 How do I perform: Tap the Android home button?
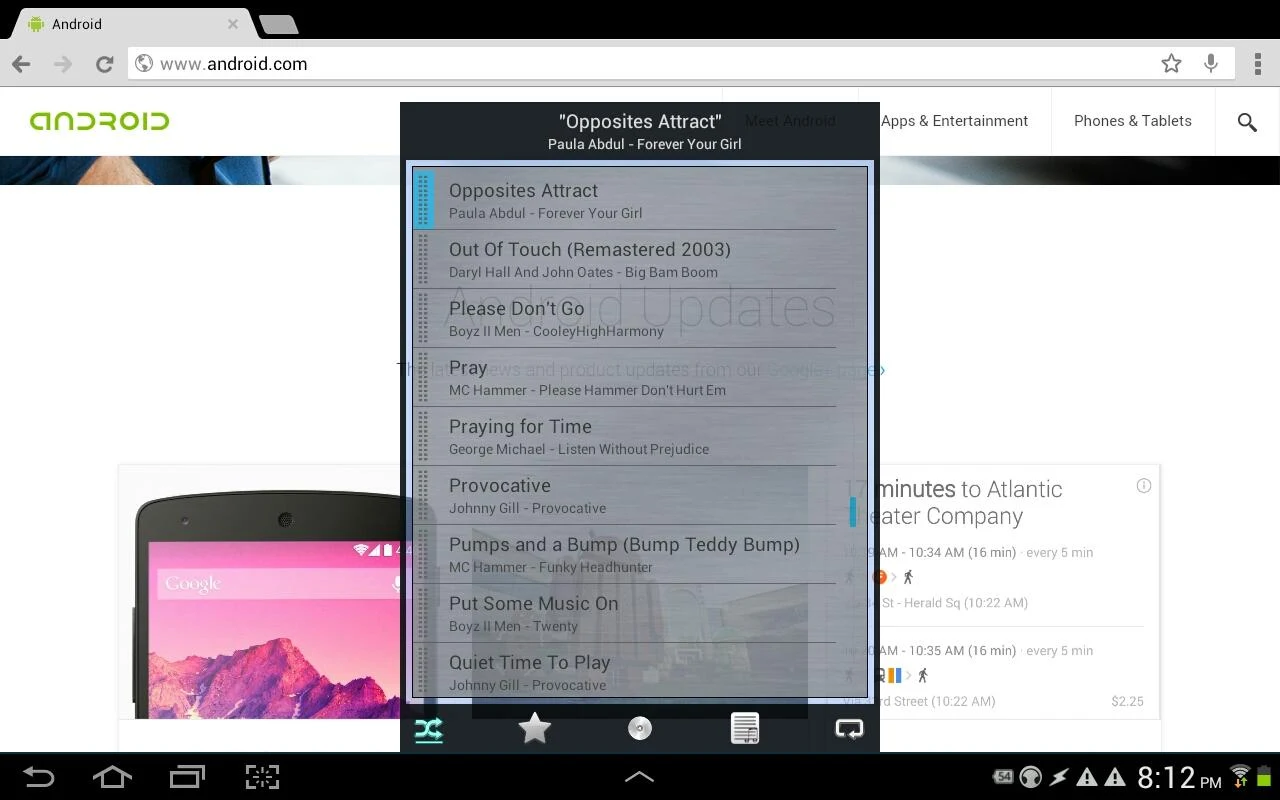point(112,777)
